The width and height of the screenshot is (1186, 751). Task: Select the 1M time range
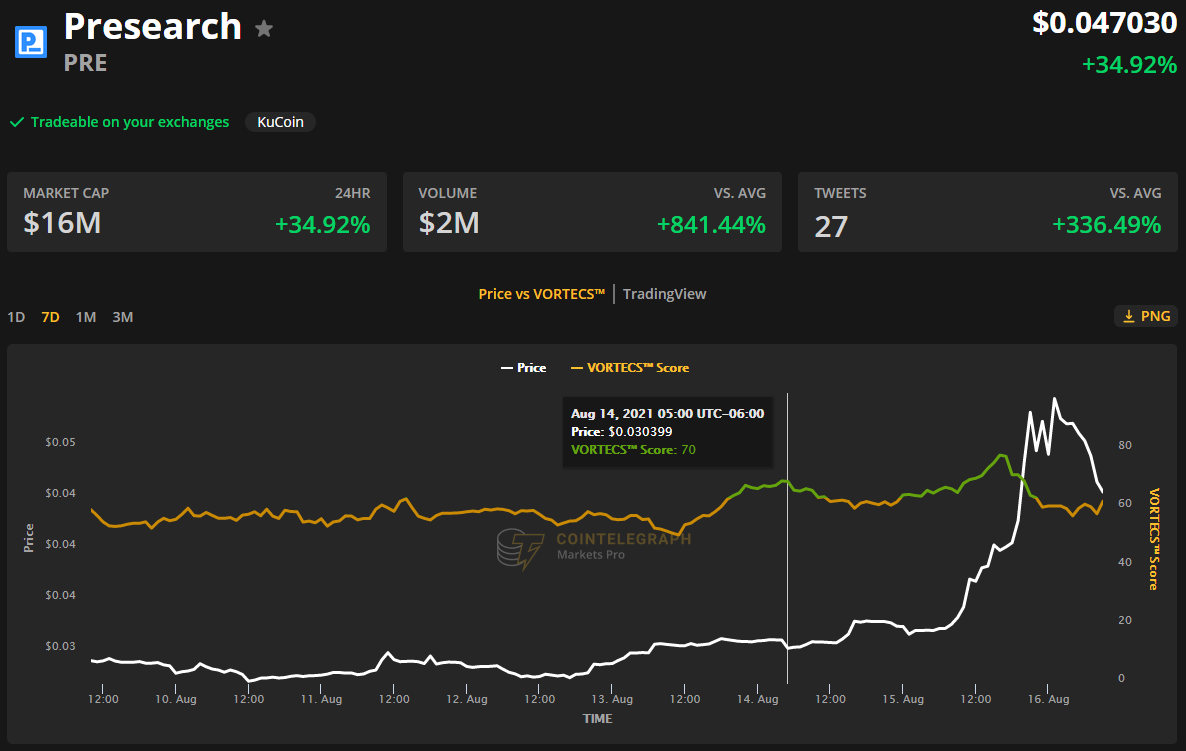[86, 317]
